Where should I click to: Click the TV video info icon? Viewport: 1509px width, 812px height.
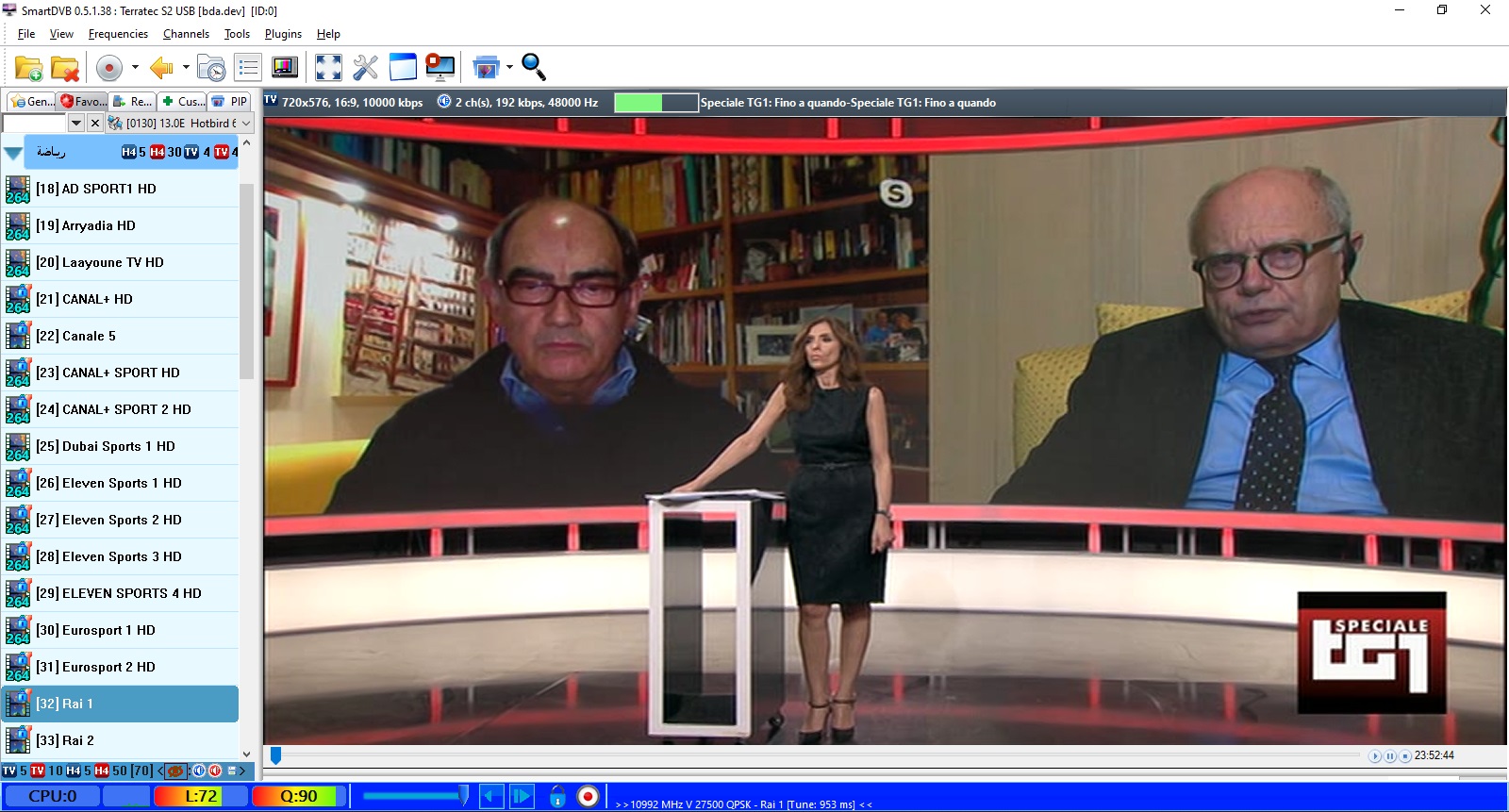coord(271,100)
